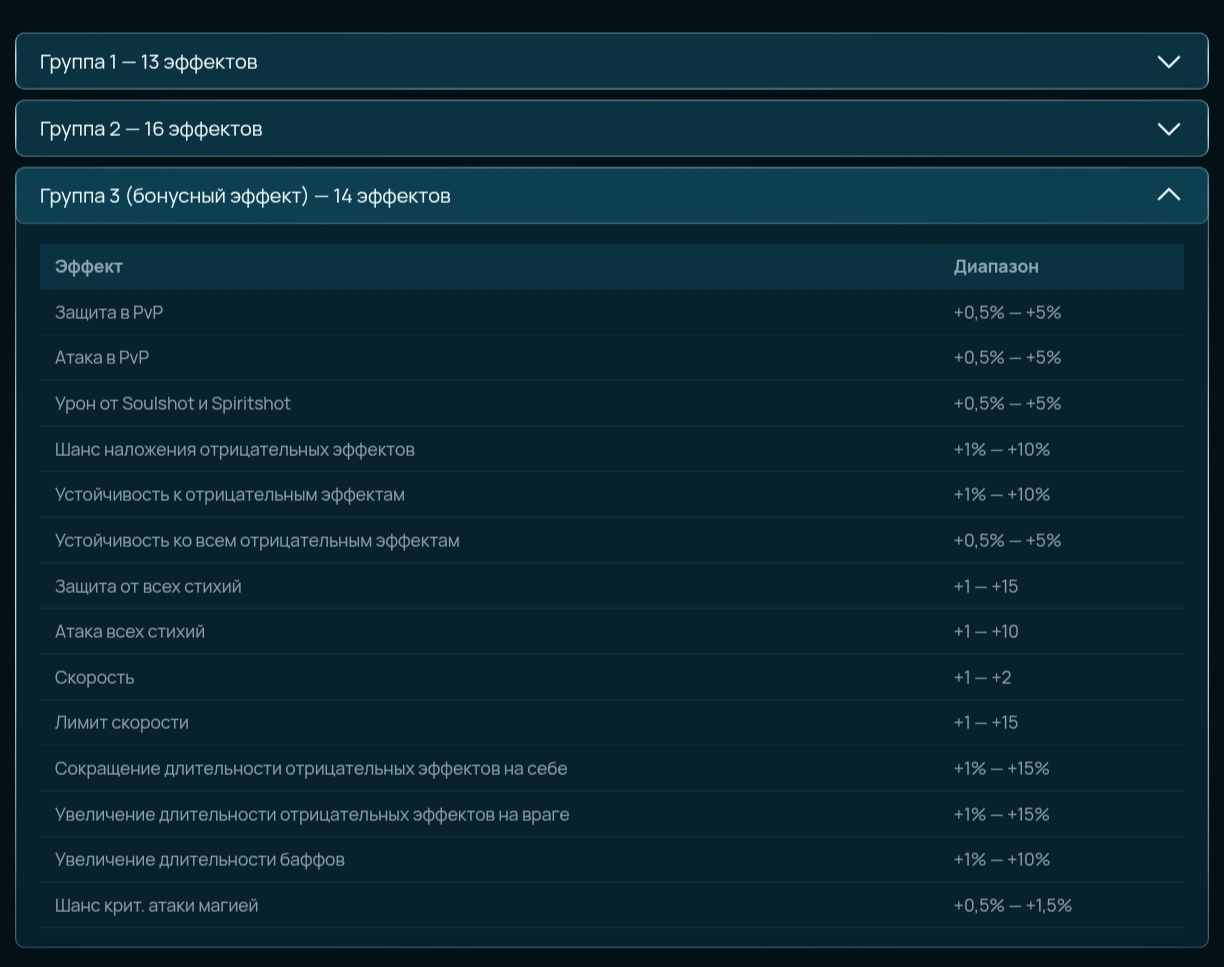Select range for Устойчивость ко всем отрицательным эффектам
This screenshot has width=1224, height=967.
1007,540
